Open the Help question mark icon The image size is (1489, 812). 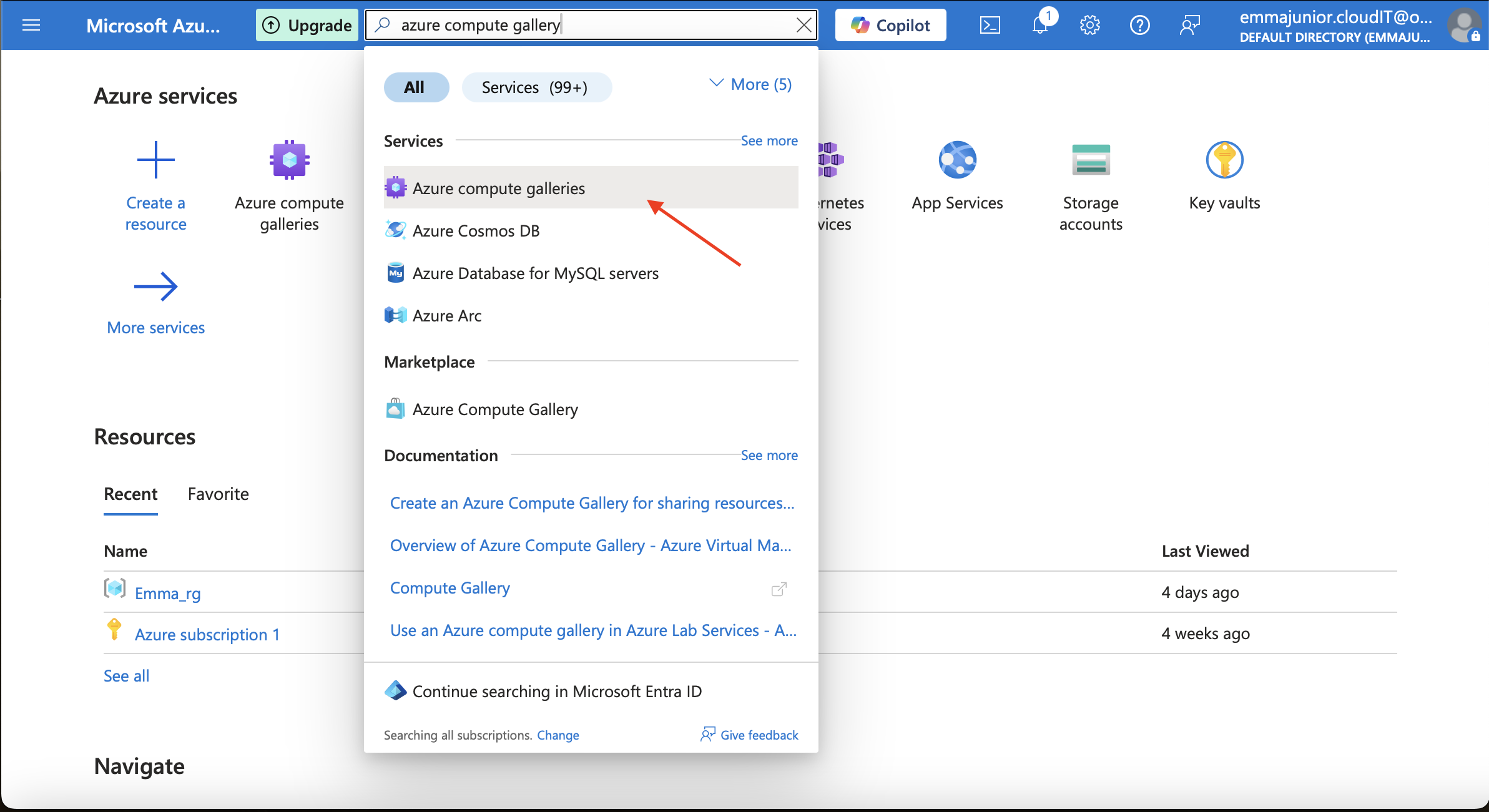tap(1139, 25)
